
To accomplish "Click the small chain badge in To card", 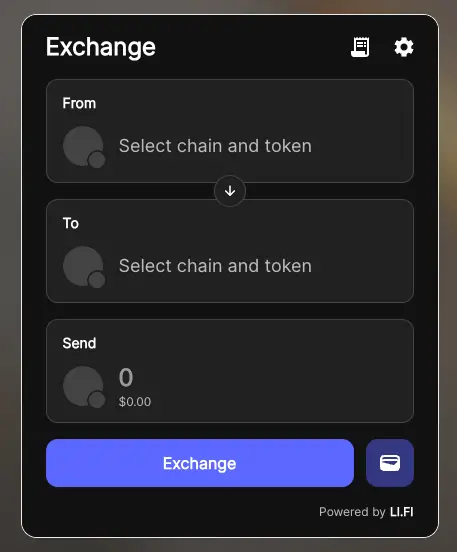I will [96, 280].
